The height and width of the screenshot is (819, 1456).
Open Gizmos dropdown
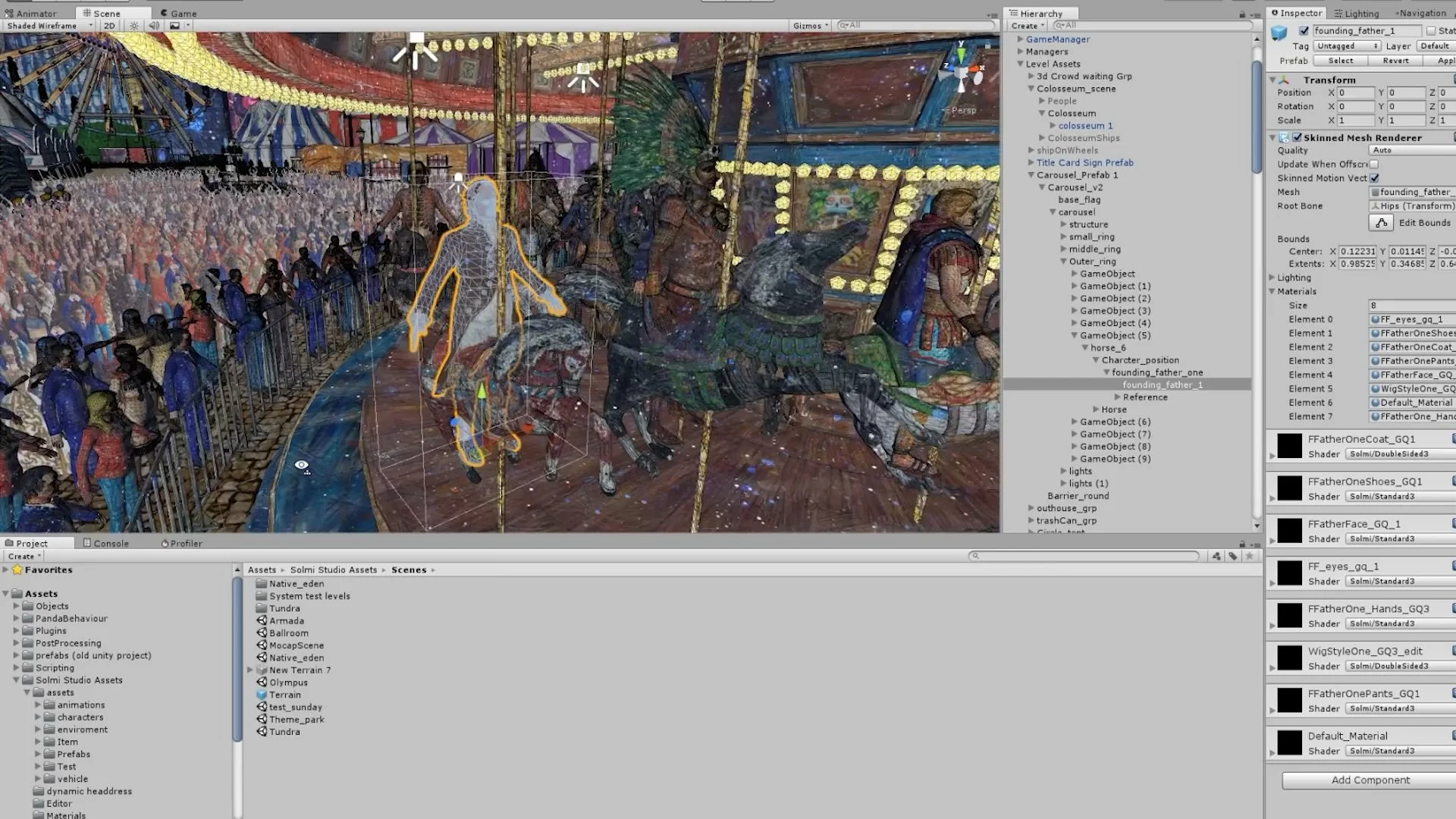811,26
